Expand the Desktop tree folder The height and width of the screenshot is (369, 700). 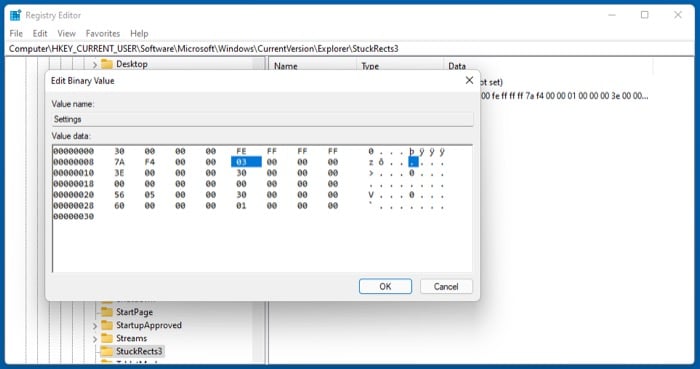95,65
